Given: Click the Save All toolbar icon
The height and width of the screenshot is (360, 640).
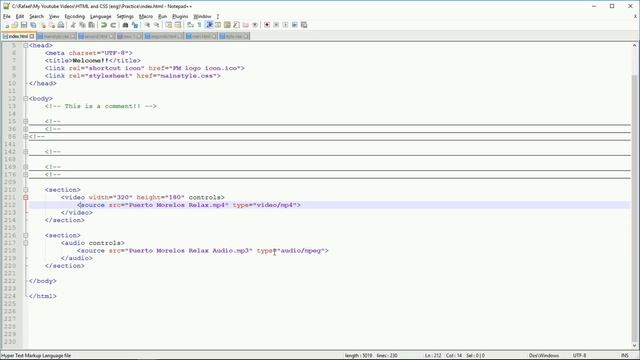Looking at the screenshot, I should (33, 25).
